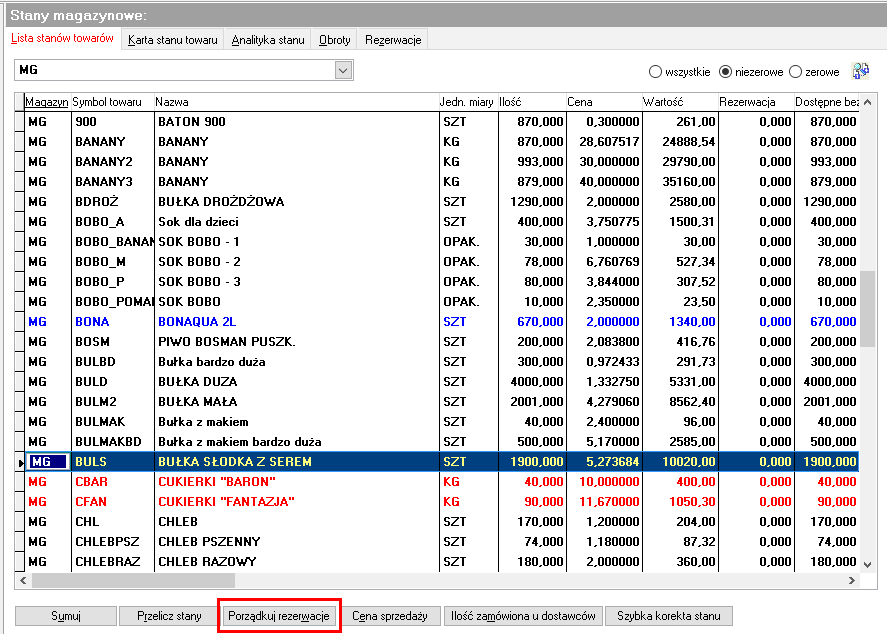
Task: Switch to Lista stanów towarów tab
Action: coord(62,38)
